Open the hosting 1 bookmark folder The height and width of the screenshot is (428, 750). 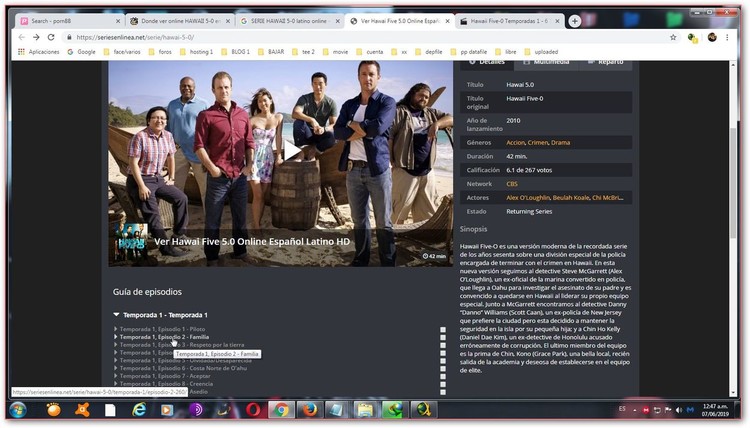click(x=197, y=52)
